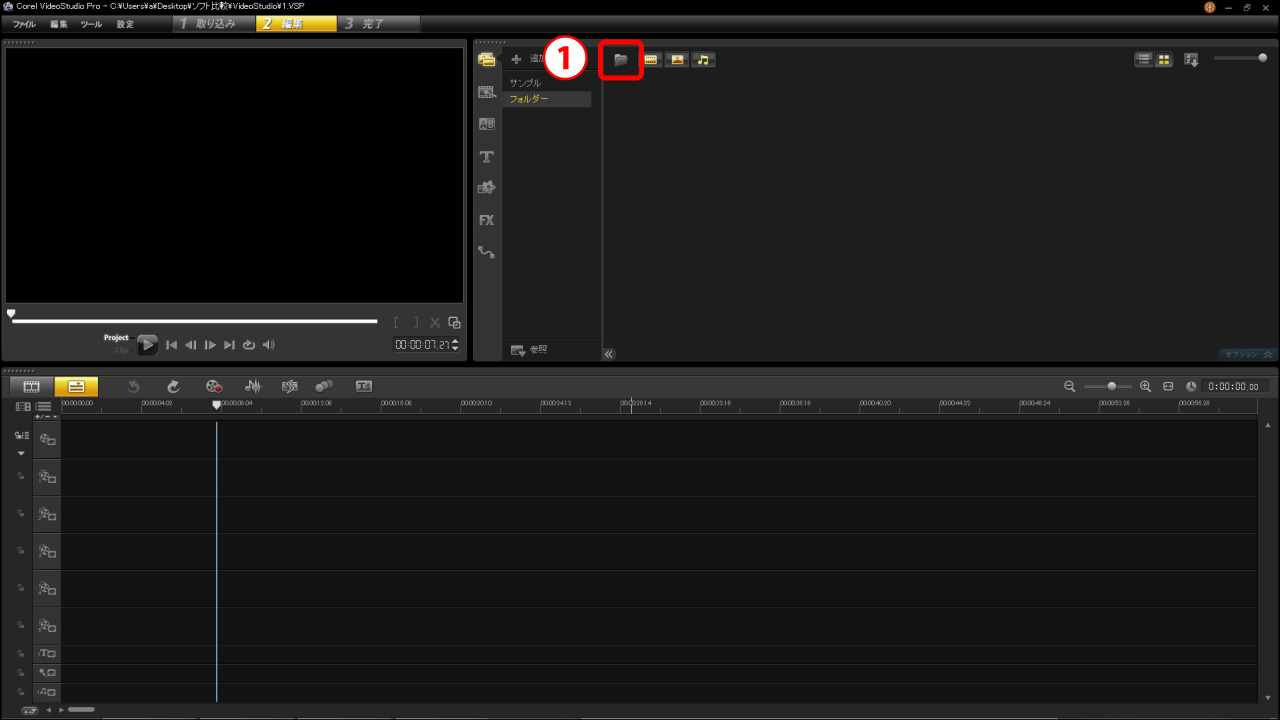This screenshot has height=720, width=1280.
Task: Expand the オプション options panel
Action: click(x=1249, y=354)
